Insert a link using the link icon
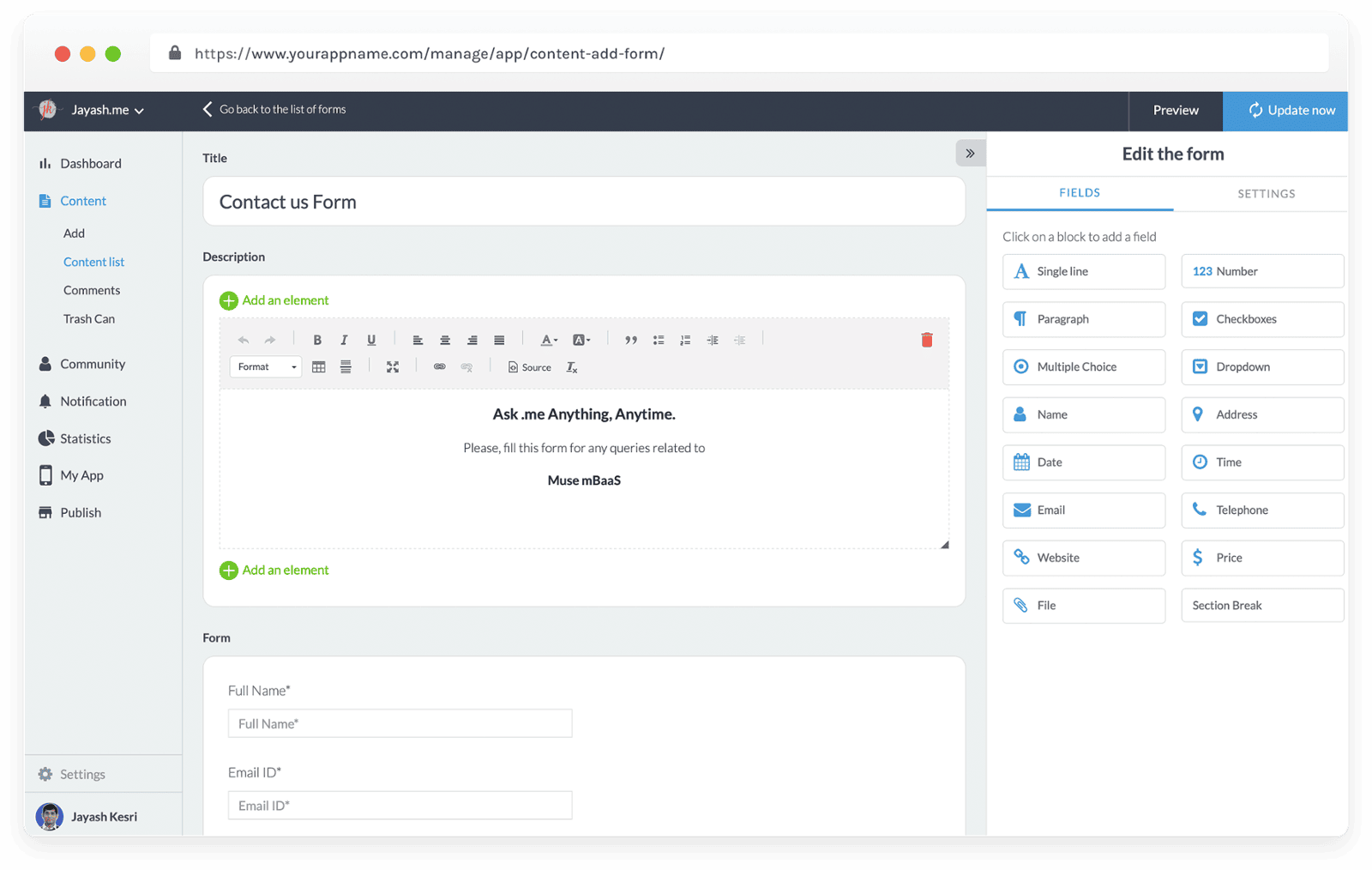 pos(439,367)
